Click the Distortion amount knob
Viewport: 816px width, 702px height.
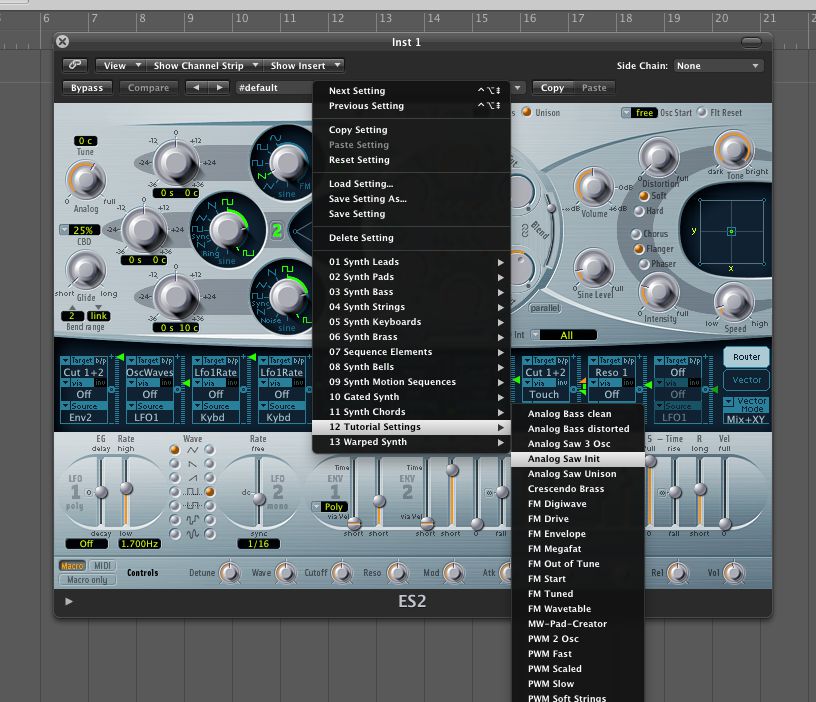[x=658, y=157]
